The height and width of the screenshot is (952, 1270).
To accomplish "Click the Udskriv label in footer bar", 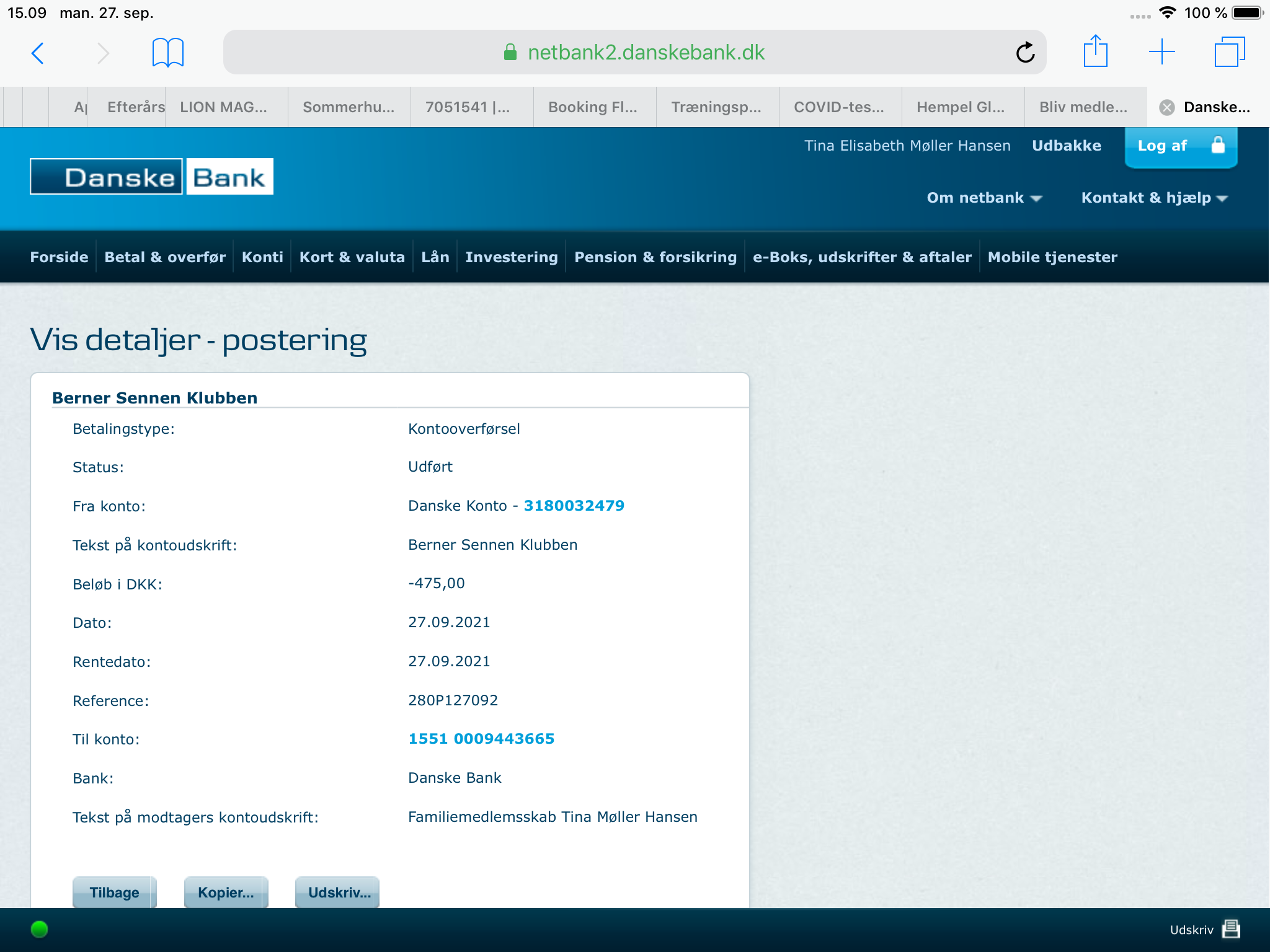I will [x=1191, y=930].
